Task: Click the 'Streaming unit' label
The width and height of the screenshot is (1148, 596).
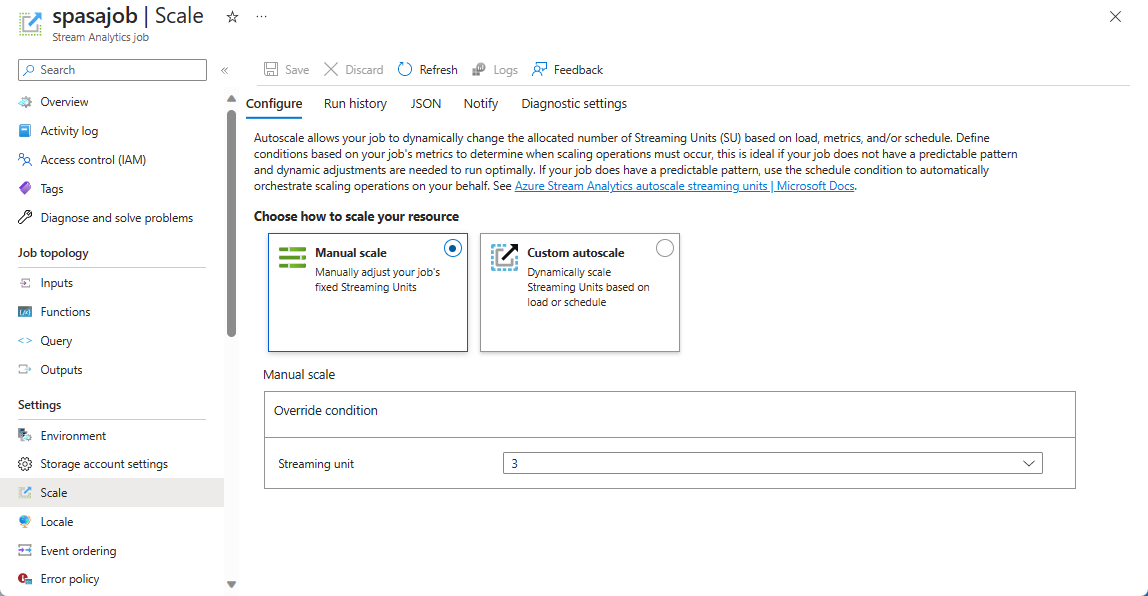Action: (316, 464)
